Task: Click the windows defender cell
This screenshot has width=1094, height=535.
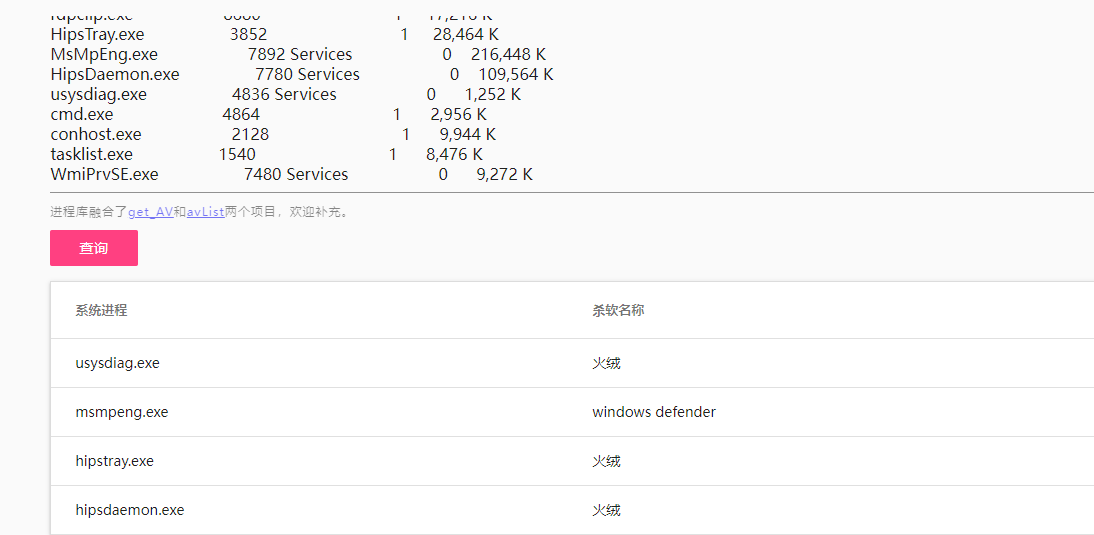Action: (654, 412)
